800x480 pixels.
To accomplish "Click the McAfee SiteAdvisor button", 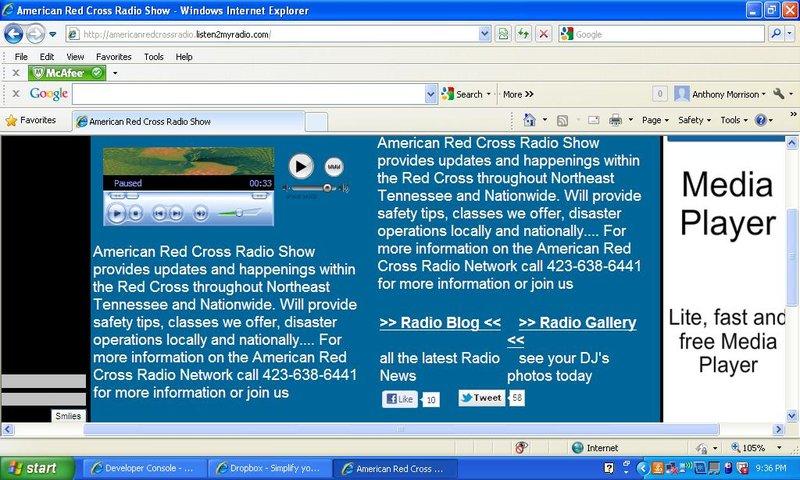I will click(67, 73).
